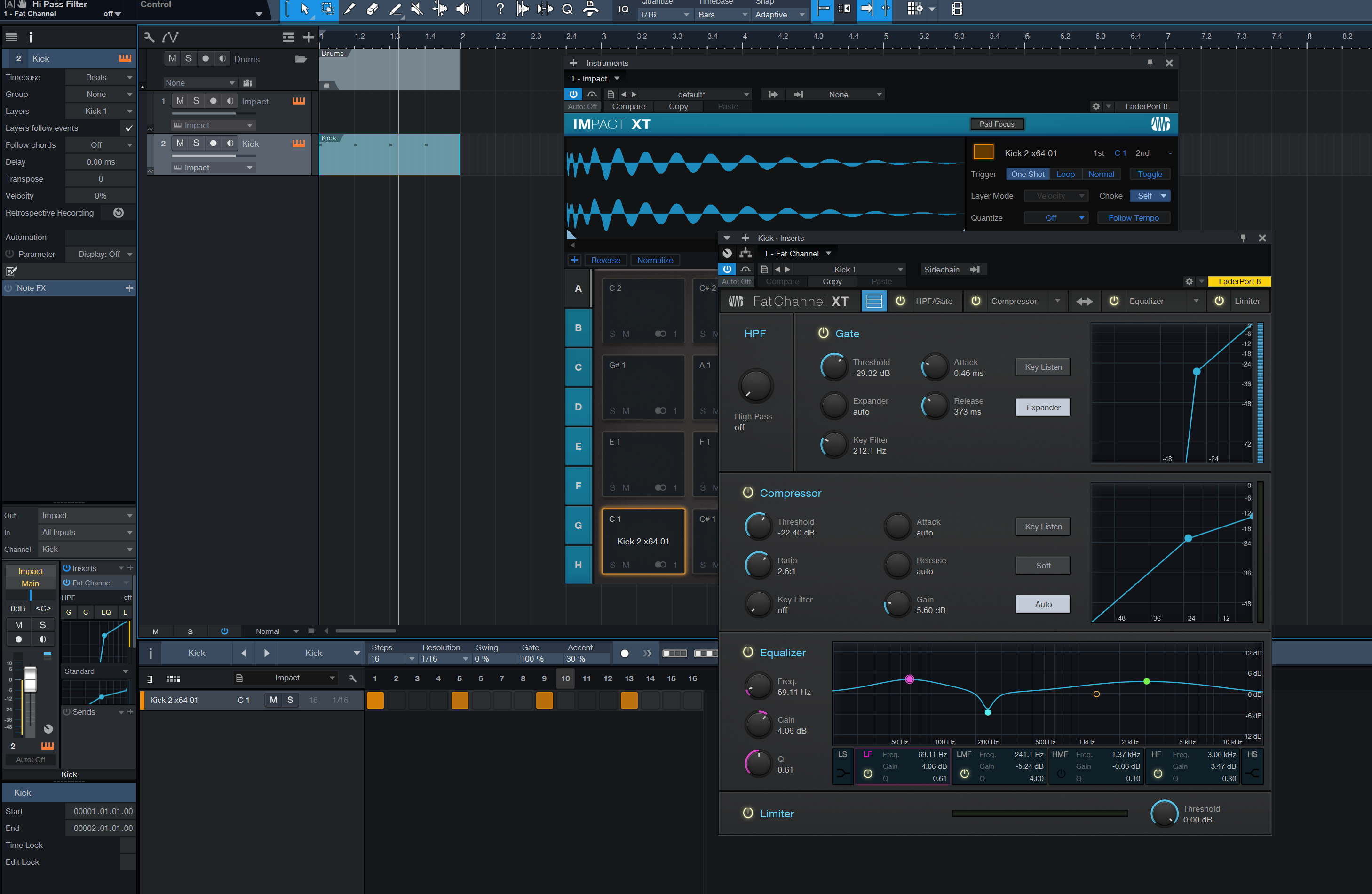Select the Split (blade) tool
Image resolution: width=1372 pixels, height=894 pixels.
point(350,8)
